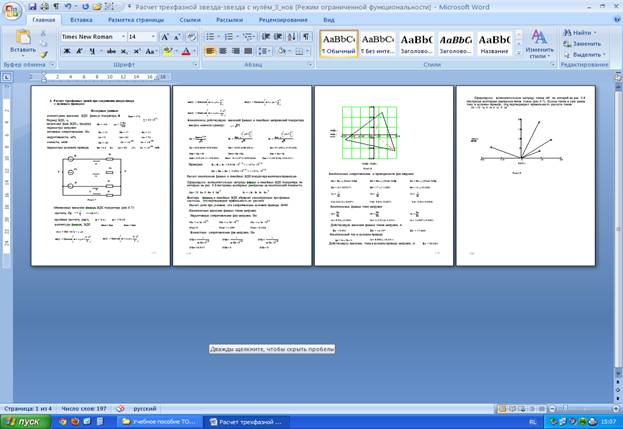Select page 3 thumbnail with green grid

click(384, 175)
